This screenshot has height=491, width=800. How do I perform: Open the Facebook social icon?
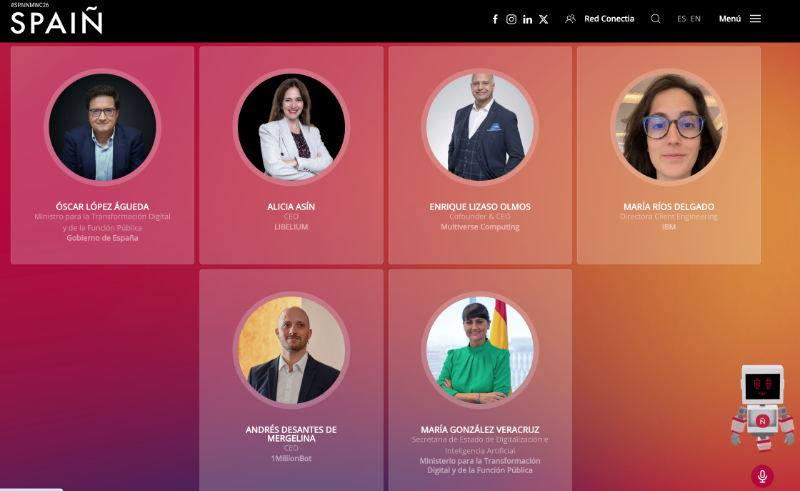(495, 19)
